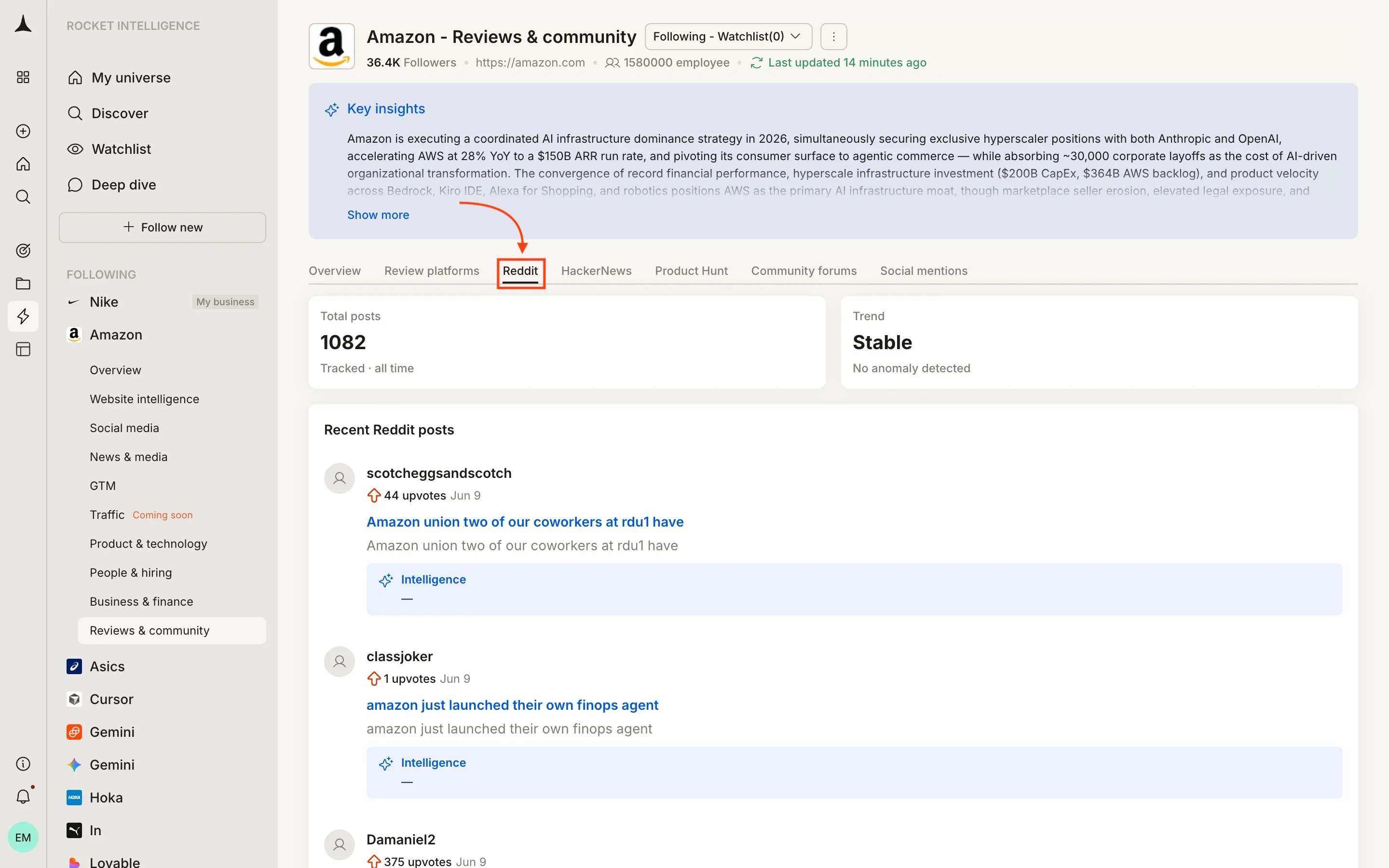
Task: Select the lightning bolt icon in rail
Action: tap(23, 316)
